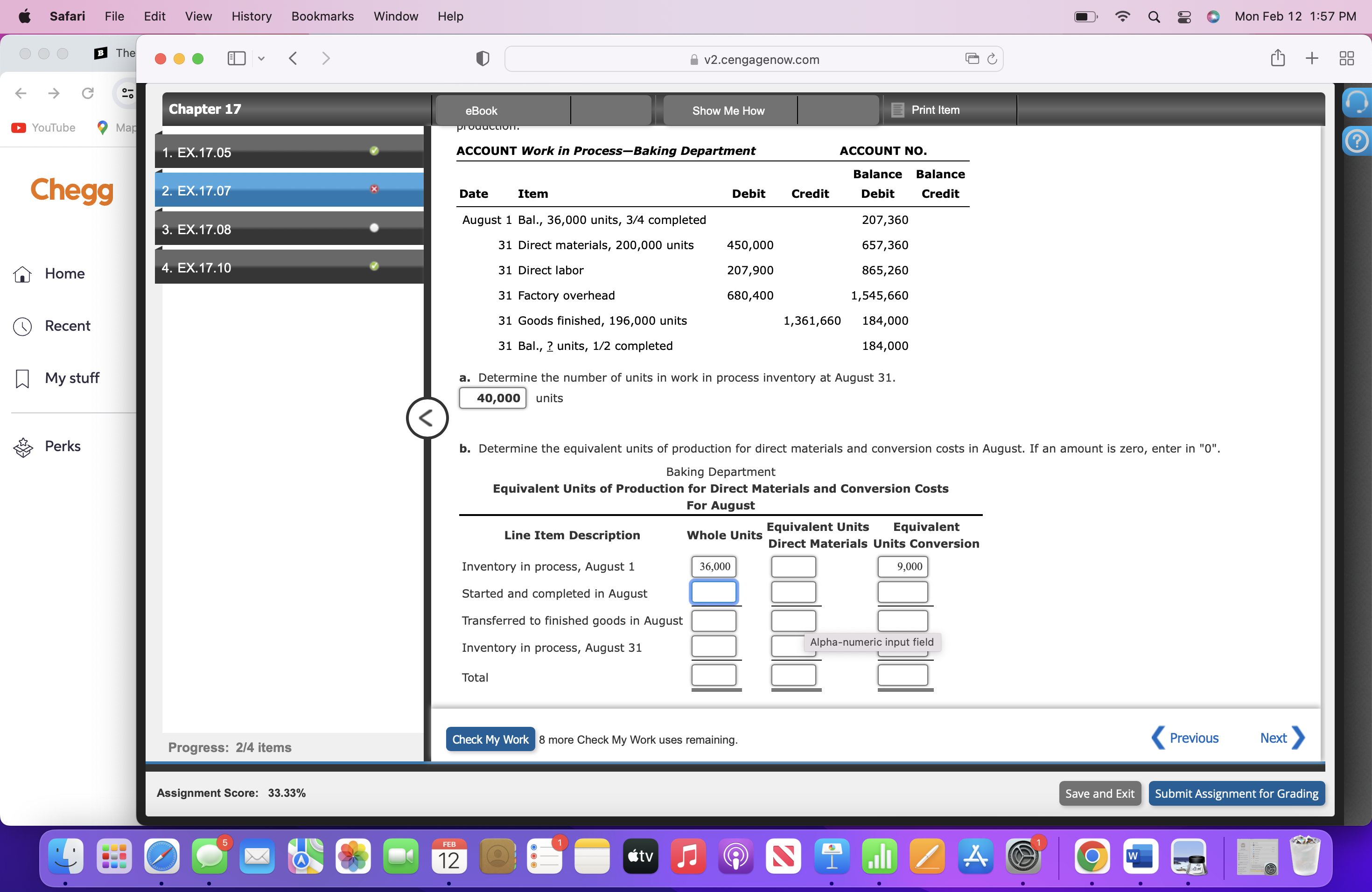Open Safari Bookmarks menu
The image size is (1372, 892).
322,16
